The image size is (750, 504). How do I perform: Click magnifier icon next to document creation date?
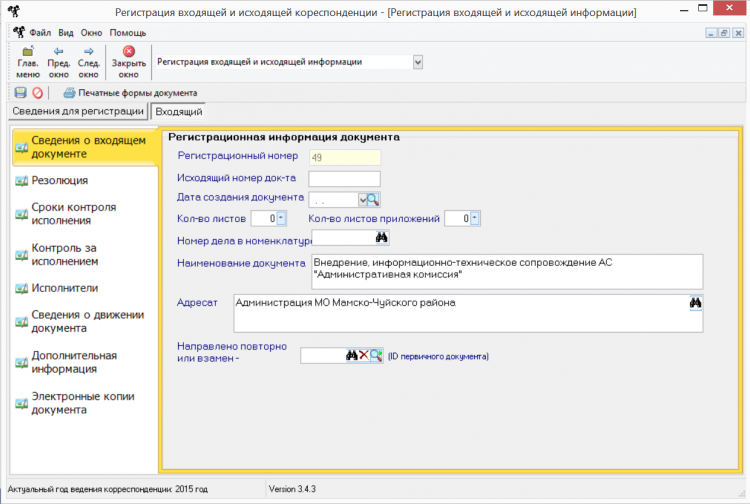pyautogui.click(x=374, y=200)
